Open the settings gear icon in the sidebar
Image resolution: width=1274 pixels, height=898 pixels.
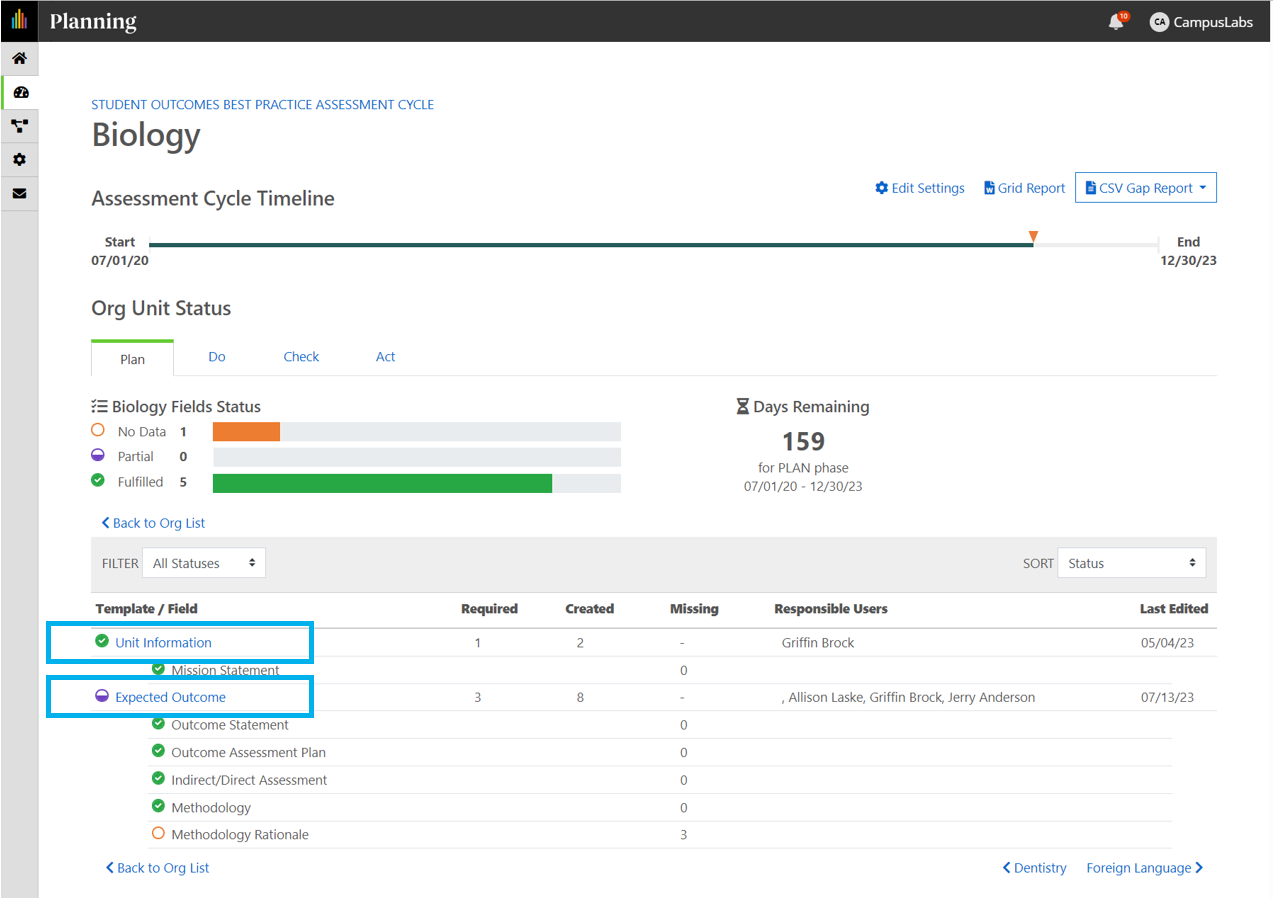point(19,160)
